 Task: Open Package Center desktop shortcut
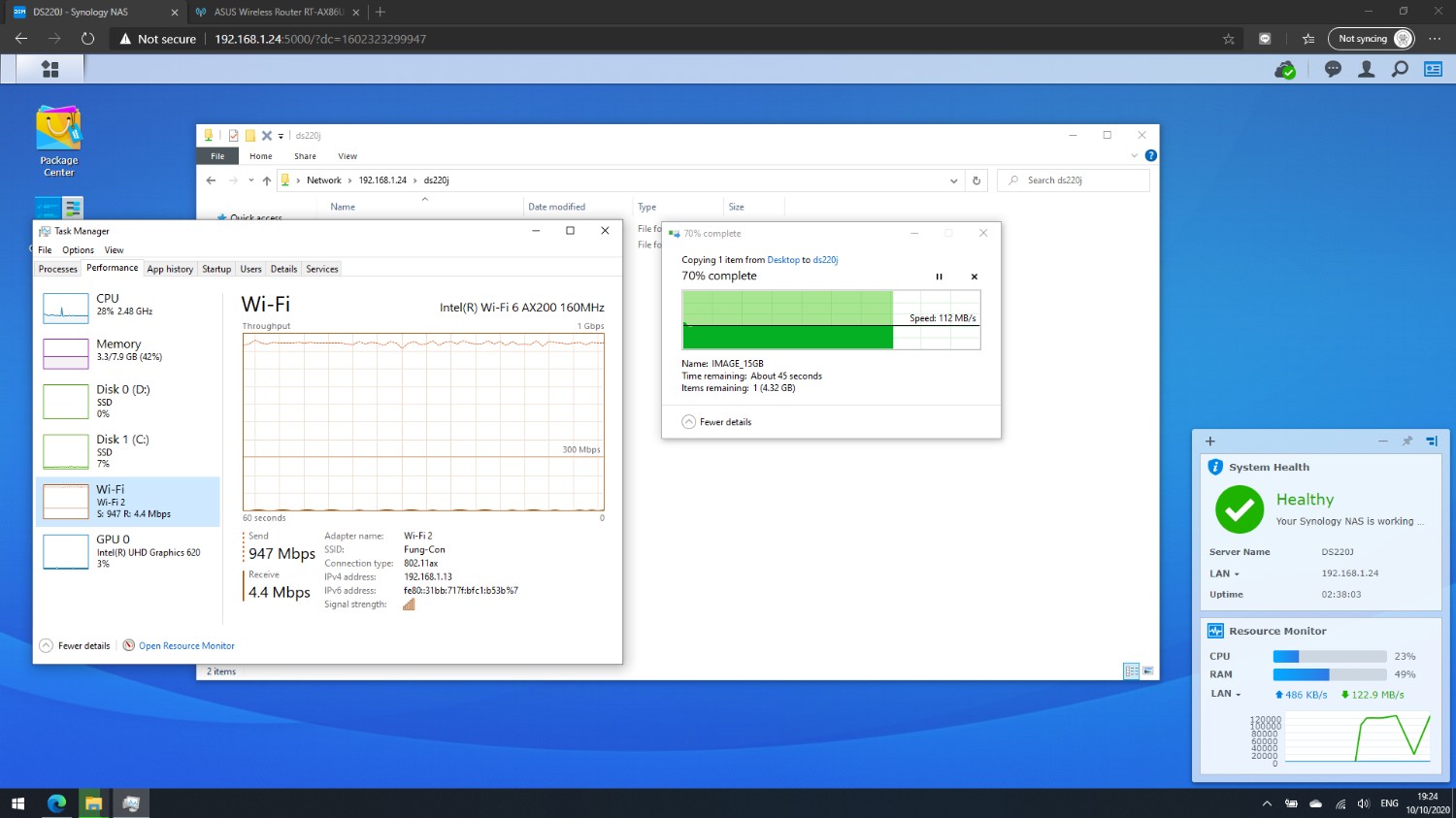click(x=58, y=142)
